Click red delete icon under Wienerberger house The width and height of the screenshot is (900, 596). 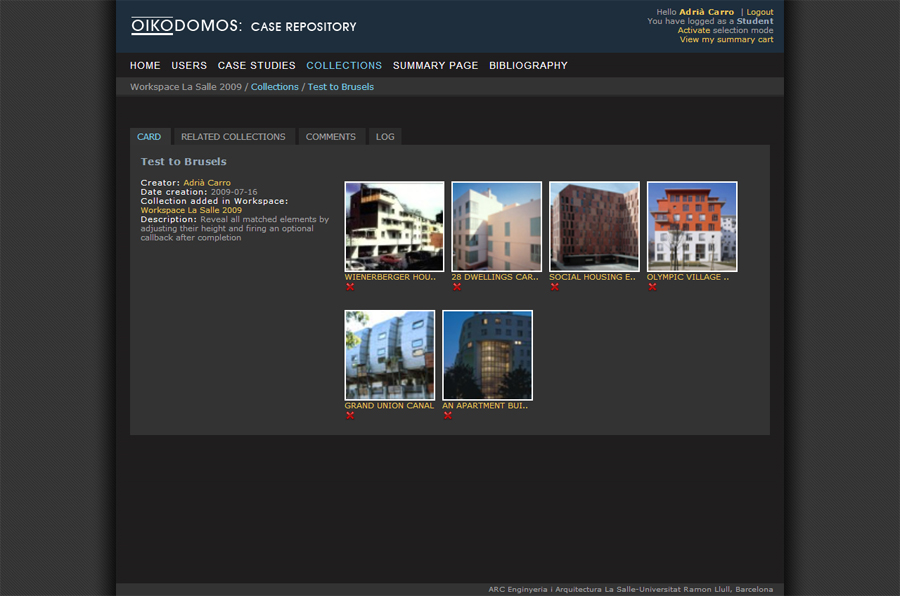350,287
